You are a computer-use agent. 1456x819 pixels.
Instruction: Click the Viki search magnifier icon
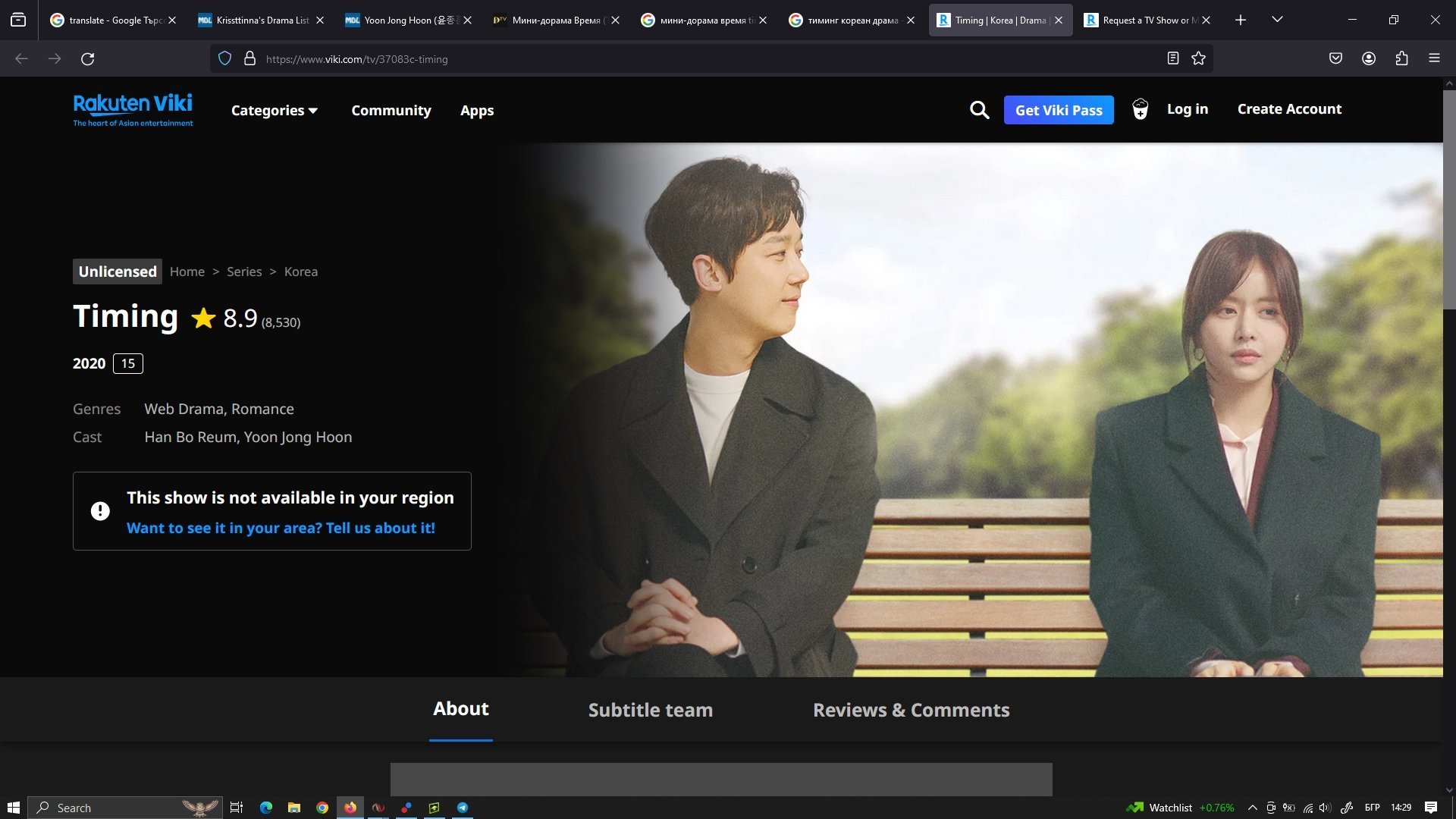979,110
